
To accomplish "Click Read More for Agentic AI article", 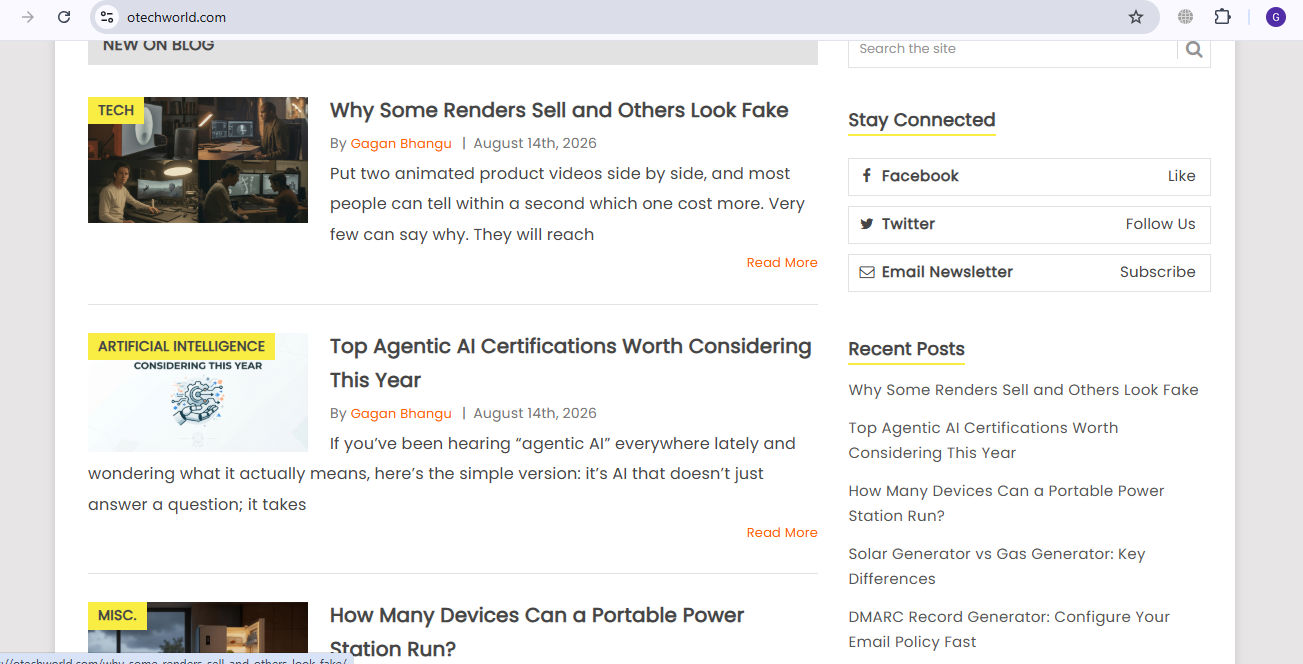I will tap(782, 532).
